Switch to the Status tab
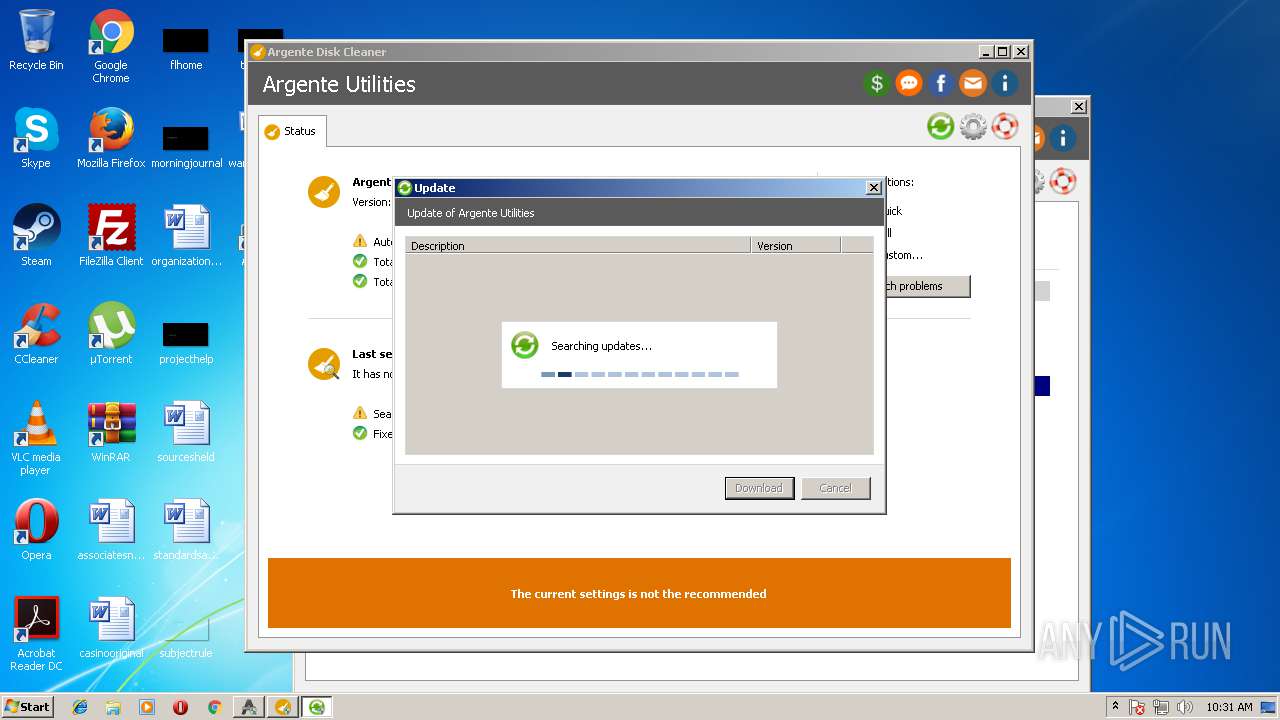Image resolution: width=1280 pixels, height=720 pixels. [x=291, y=131]
